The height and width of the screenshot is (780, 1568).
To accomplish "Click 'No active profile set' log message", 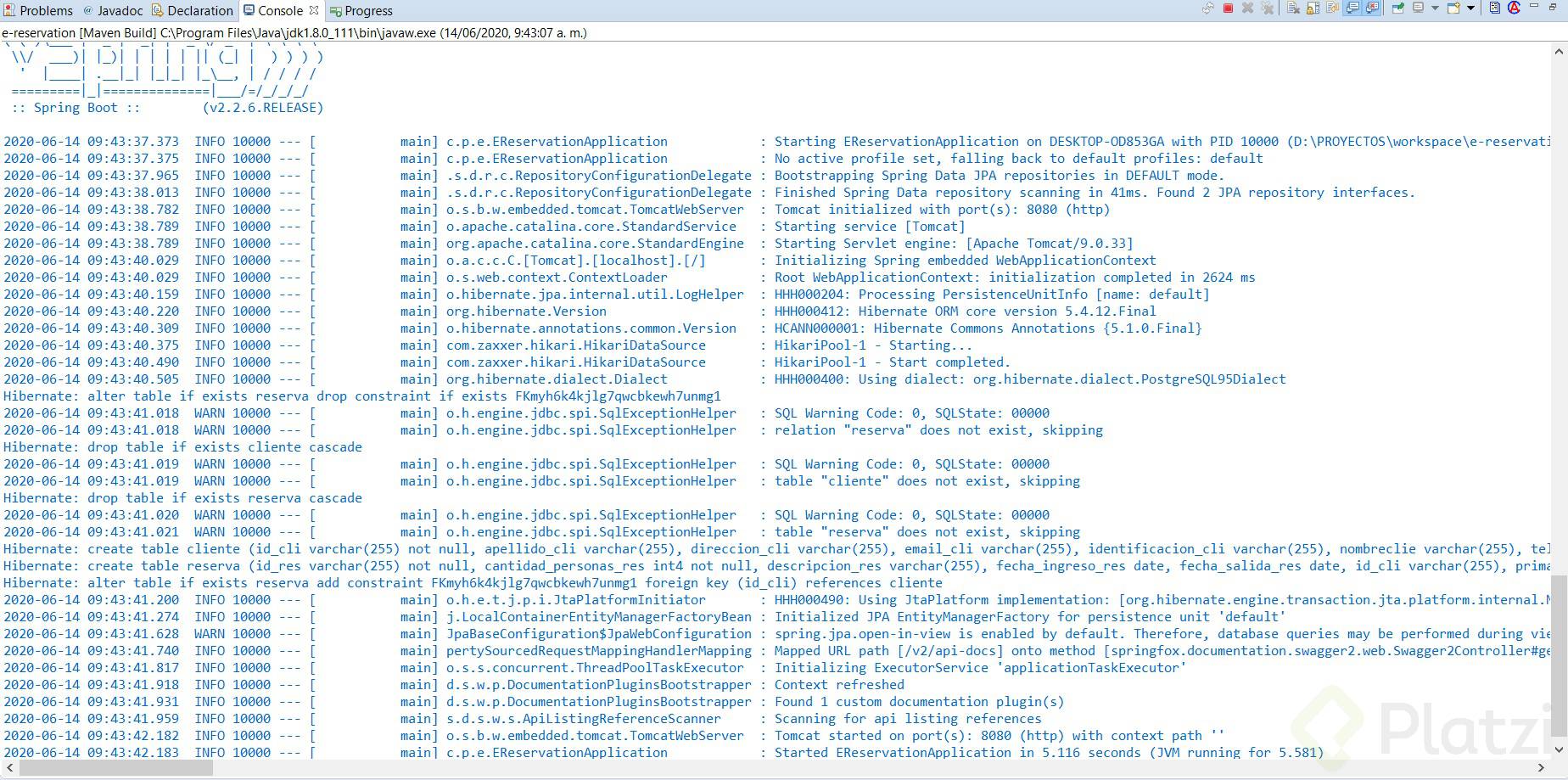I will 1018,159.
